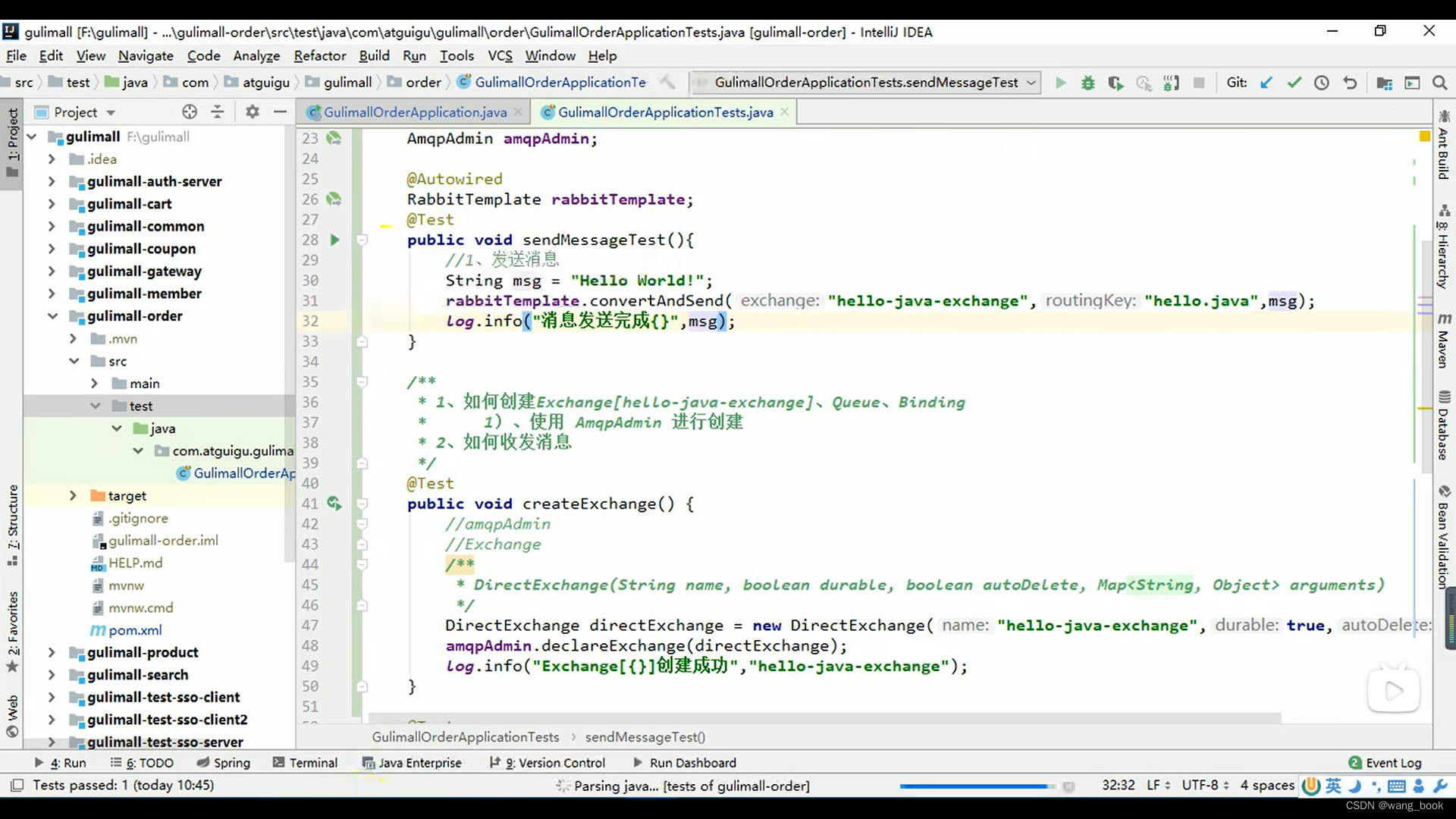
Task: Open project structure icon in toolbar
Action: pos(1384,83)
